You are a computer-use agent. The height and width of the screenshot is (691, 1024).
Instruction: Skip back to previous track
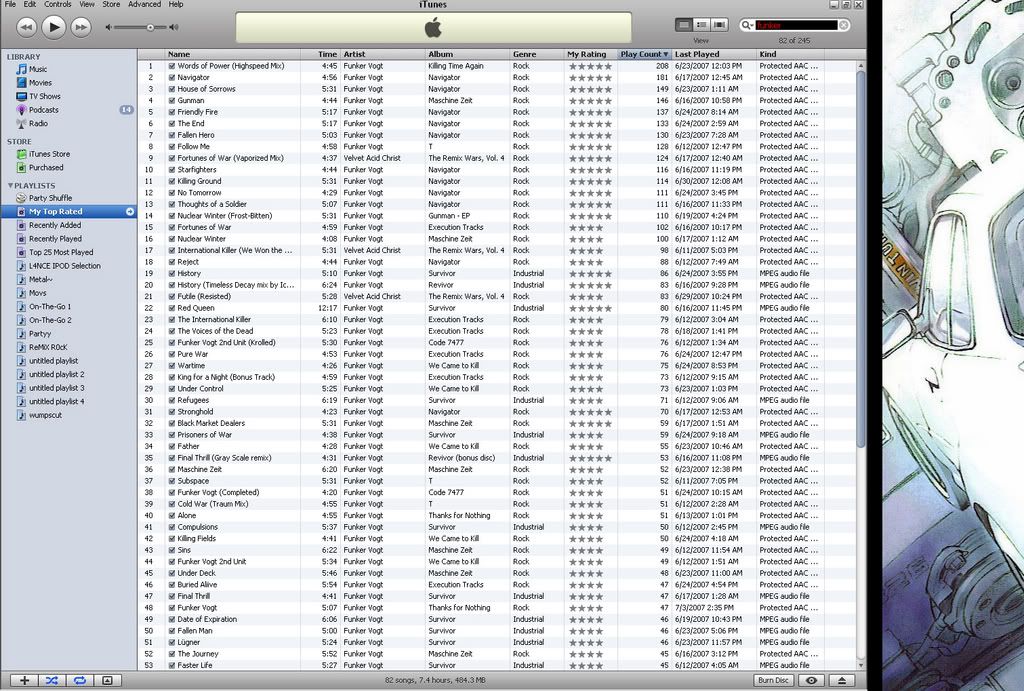tap(25, 27)
